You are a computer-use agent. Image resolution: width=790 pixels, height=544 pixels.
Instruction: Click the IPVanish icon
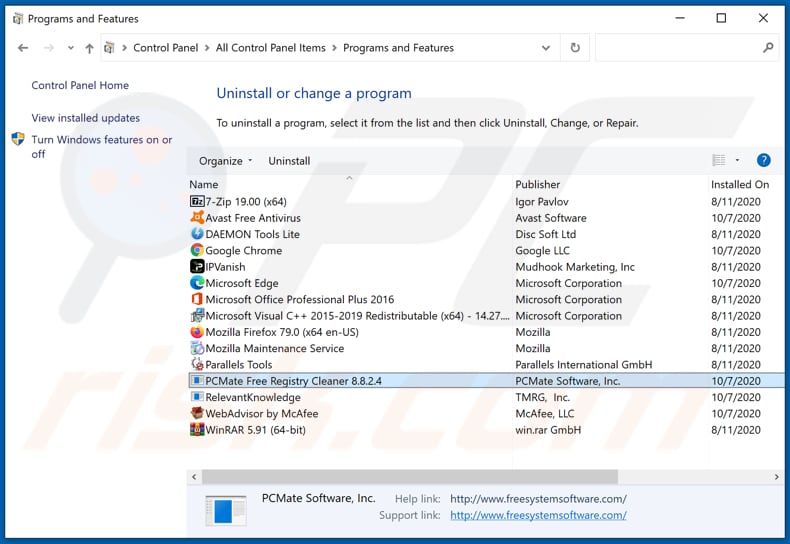(197, 266)
